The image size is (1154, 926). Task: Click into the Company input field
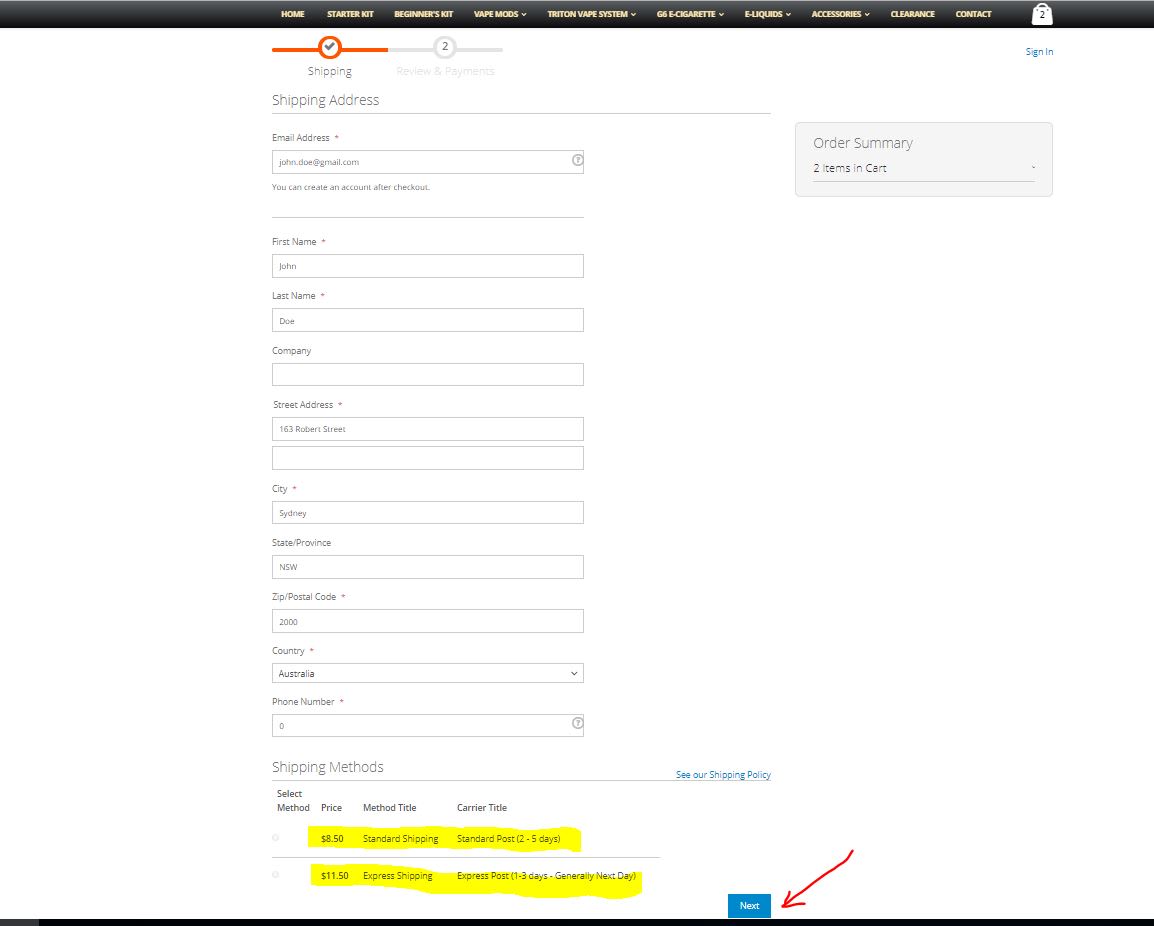[427, 374]
